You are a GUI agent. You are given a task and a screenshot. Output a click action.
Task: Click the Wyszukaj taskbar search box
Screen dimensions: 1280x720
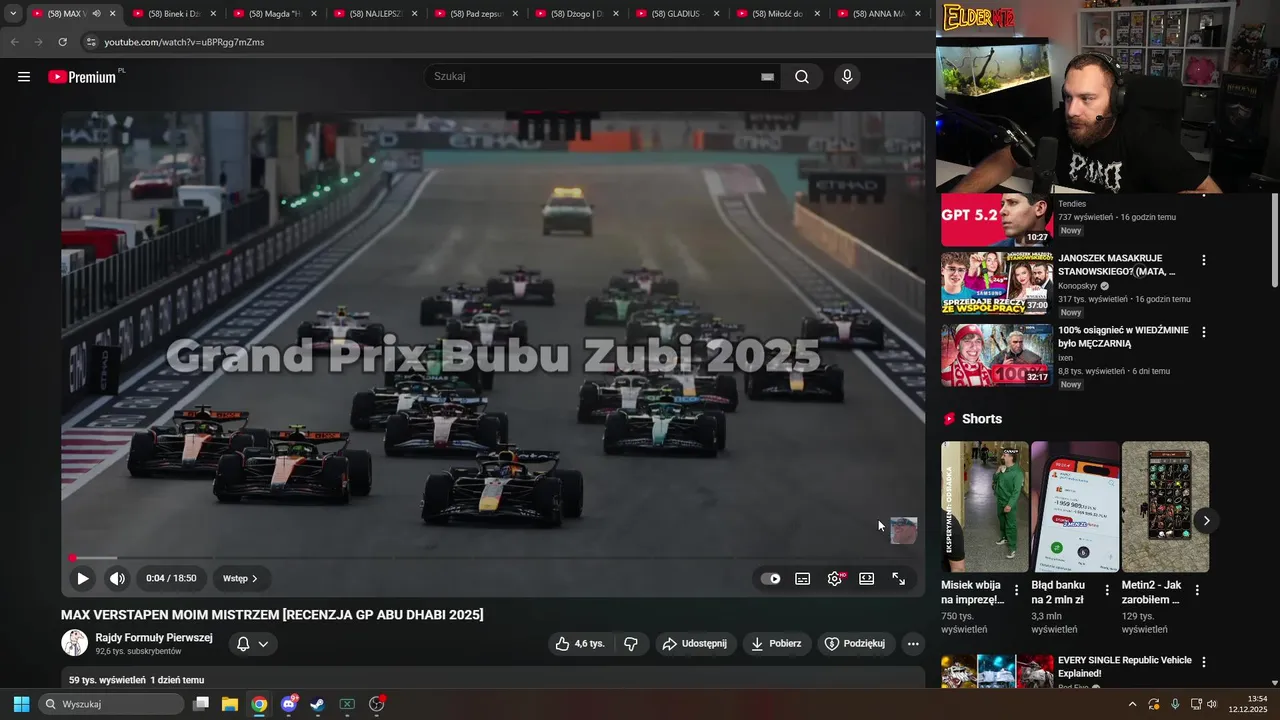(112, 704)
